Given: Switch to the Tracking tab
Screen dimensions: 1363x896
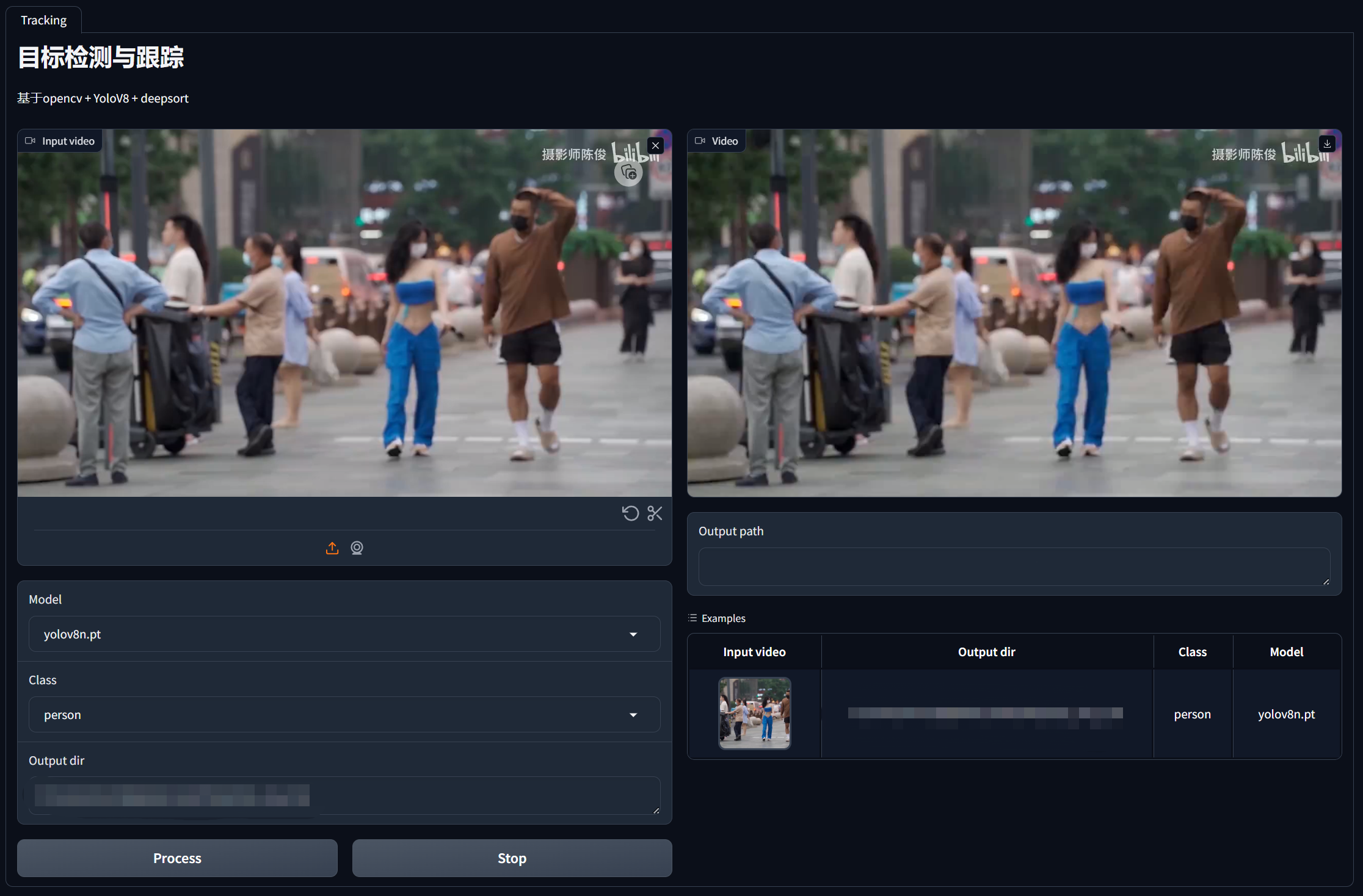Looking at the screenshot, I should (x=44, y=20).
